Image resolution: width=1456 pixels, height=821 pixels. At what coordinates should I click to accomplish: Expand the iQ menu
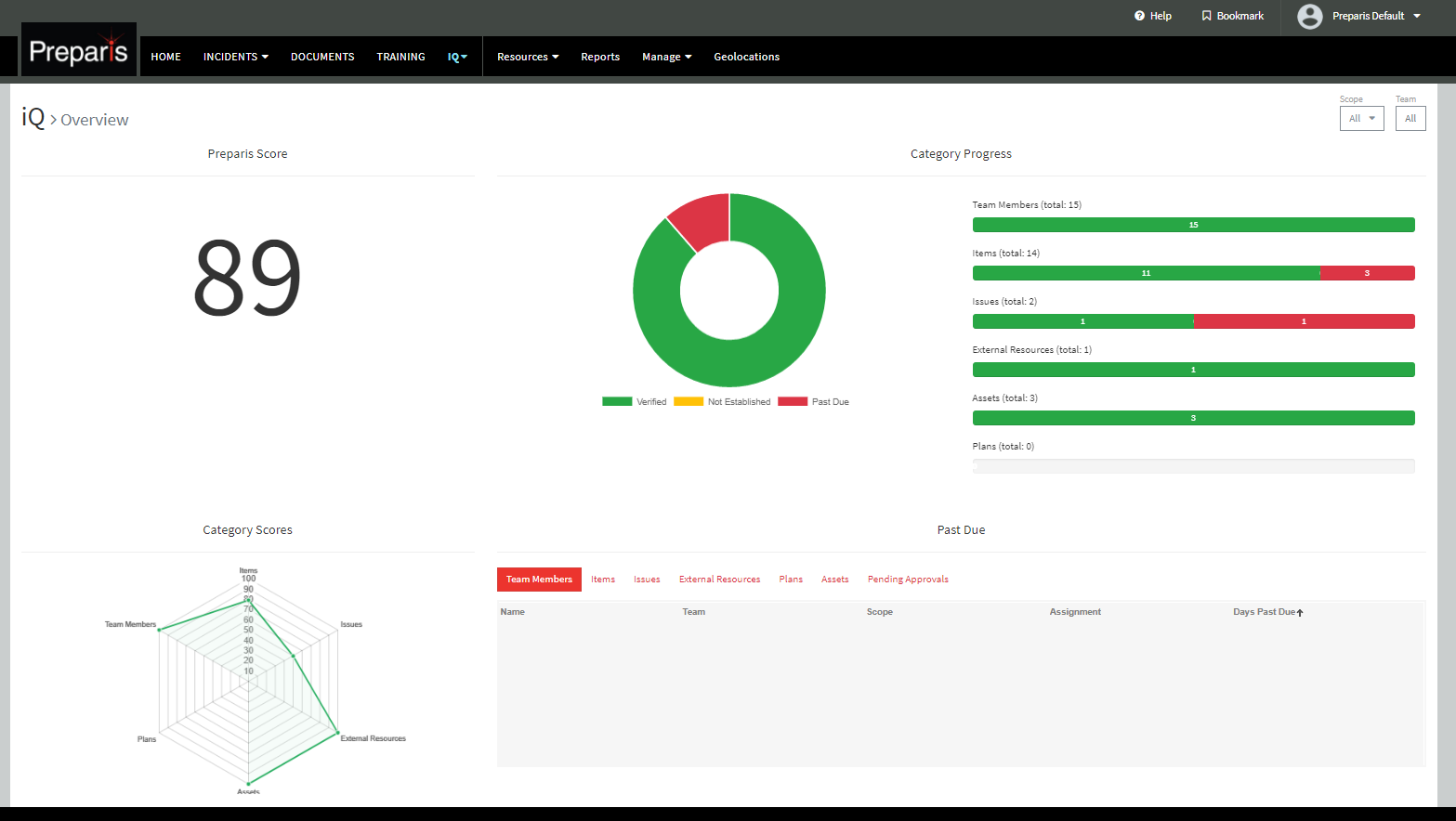[x=457, y=57]
